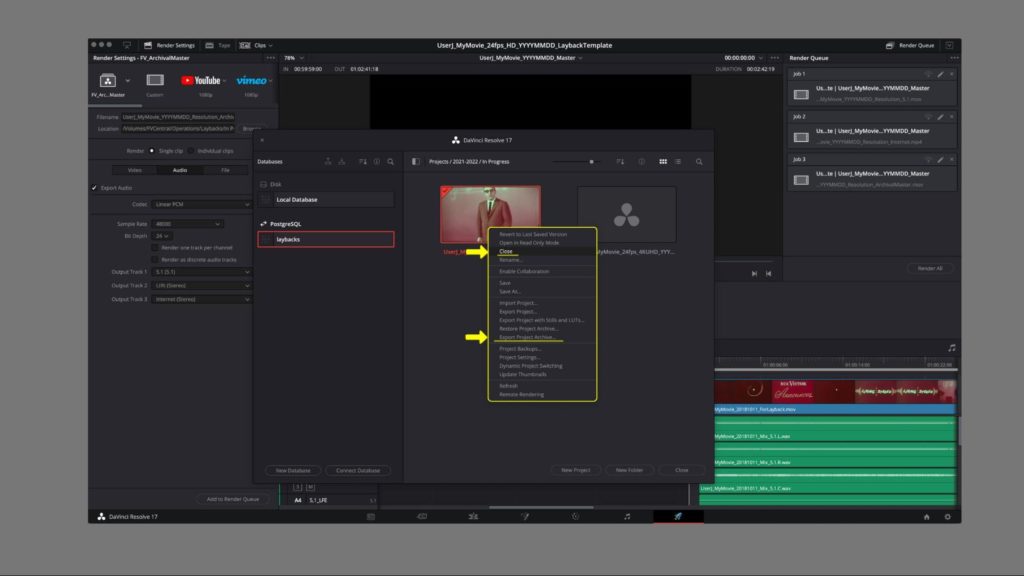Adjust the project thumbnail size slider
Viewport: 1024px width, 576px height.
point(592,161)
